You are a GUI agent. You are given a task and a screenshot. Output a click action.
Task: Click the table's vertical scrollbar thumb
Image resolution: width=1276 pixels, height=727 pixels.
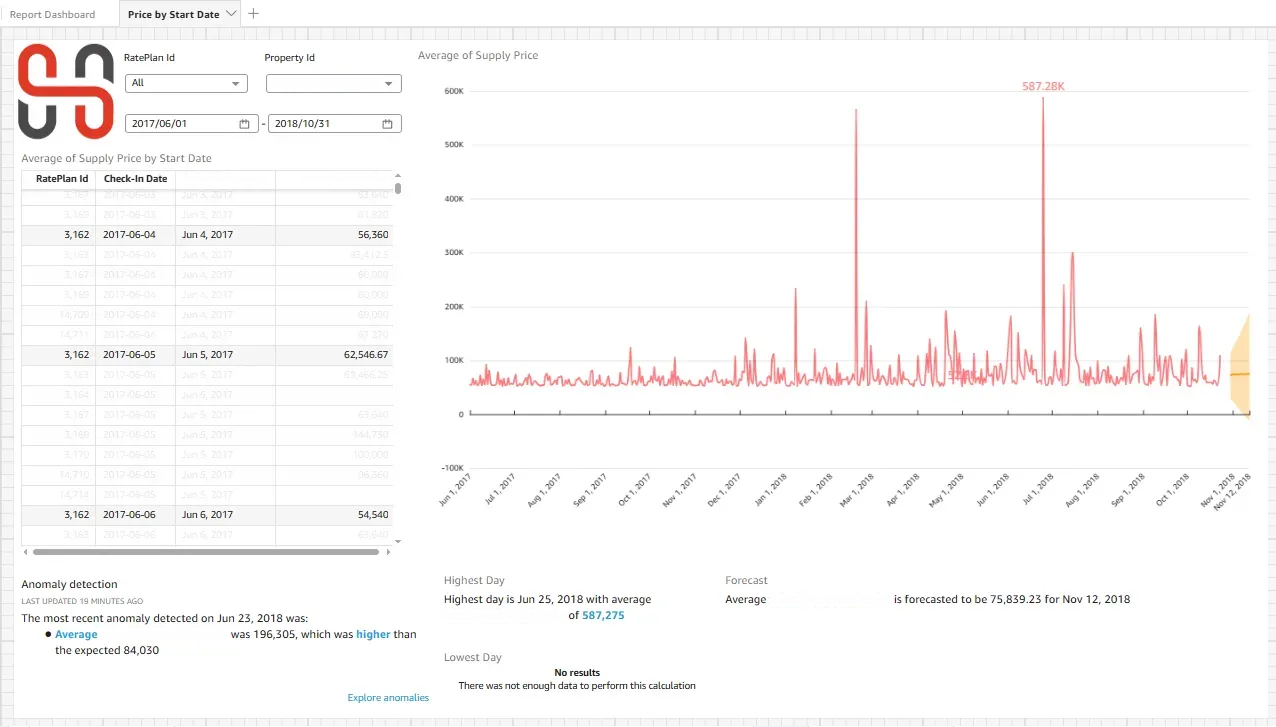pyautogui.click(x=398, y=188)
